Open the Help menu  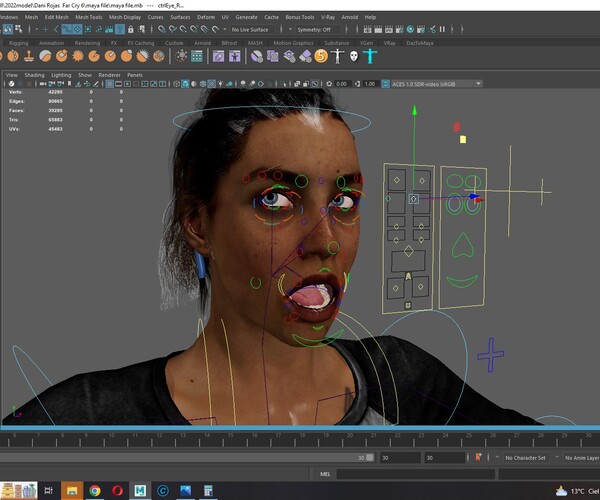click(x=370, y=17)
